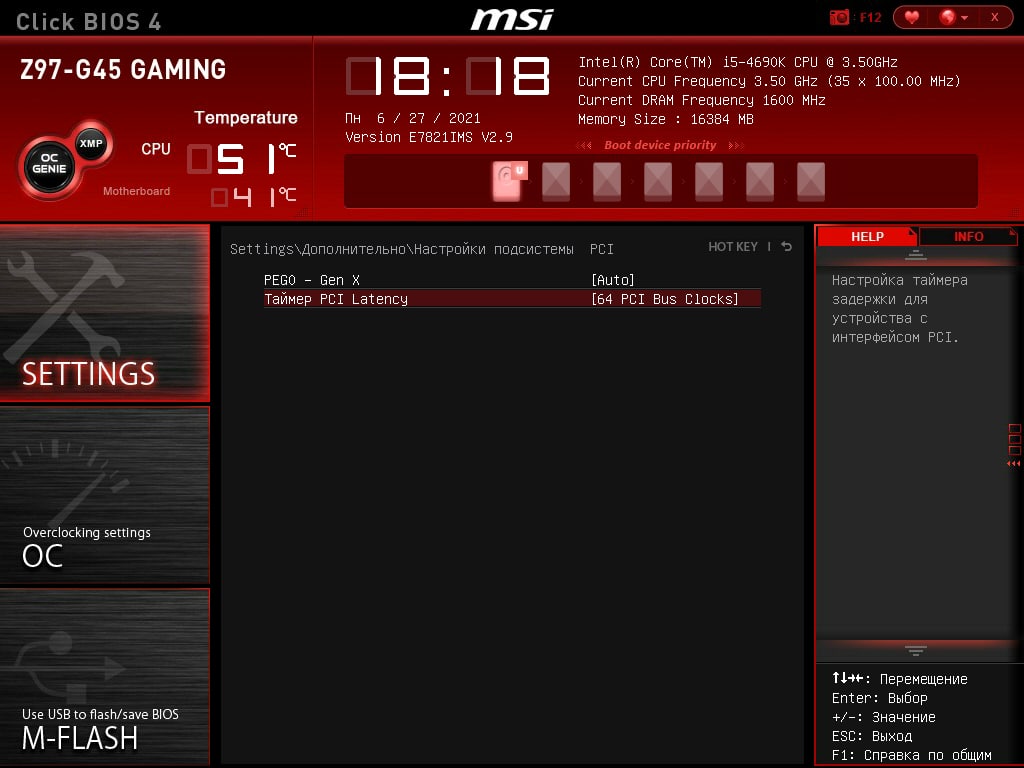Click the Settings\Дополнительно breadcrumb path
Image resolution: width=1024 pixels, height=768 pixels.
pos(421,249)
